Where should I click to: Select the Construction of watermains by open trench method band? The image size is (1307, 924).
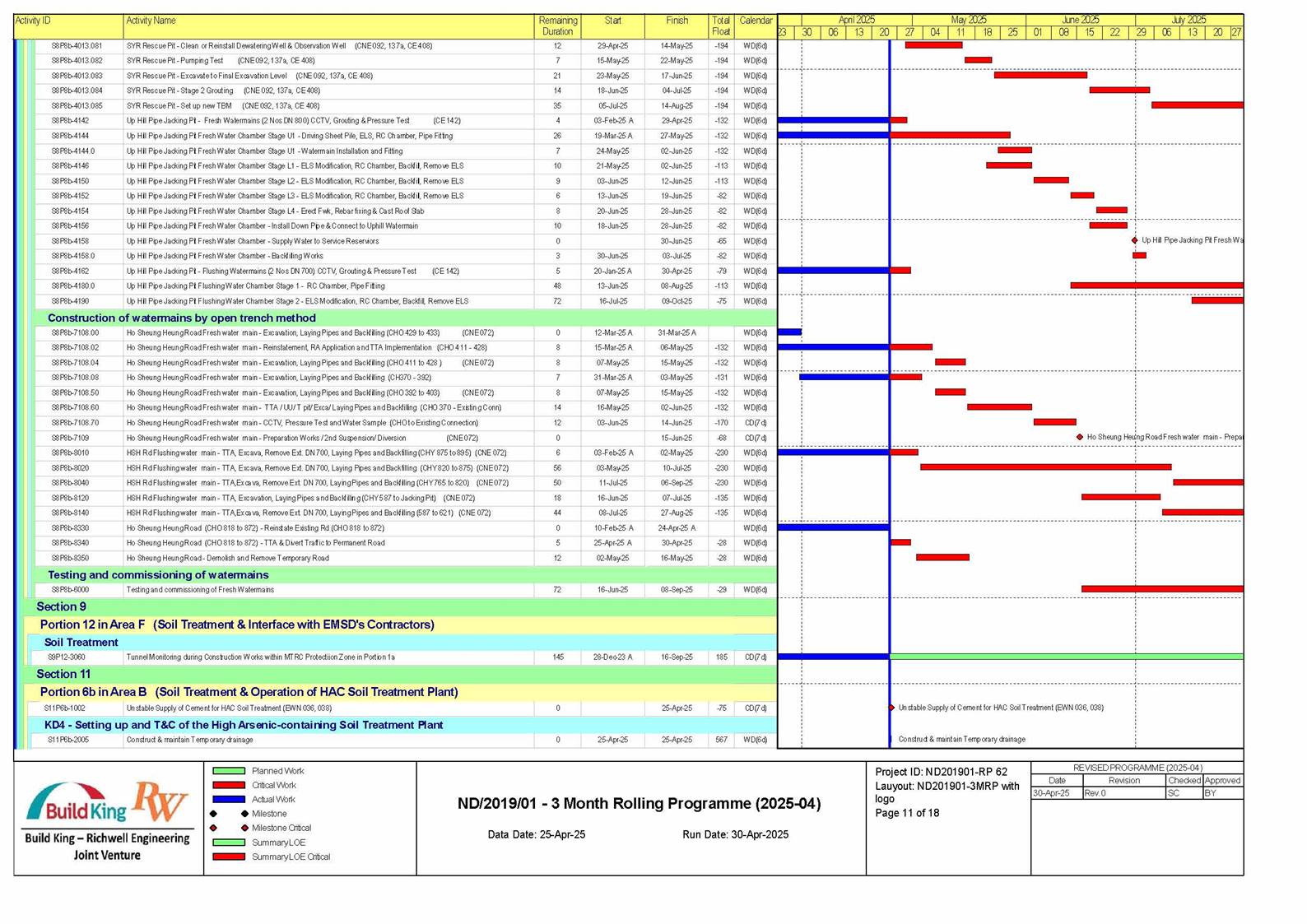(406, 318)
